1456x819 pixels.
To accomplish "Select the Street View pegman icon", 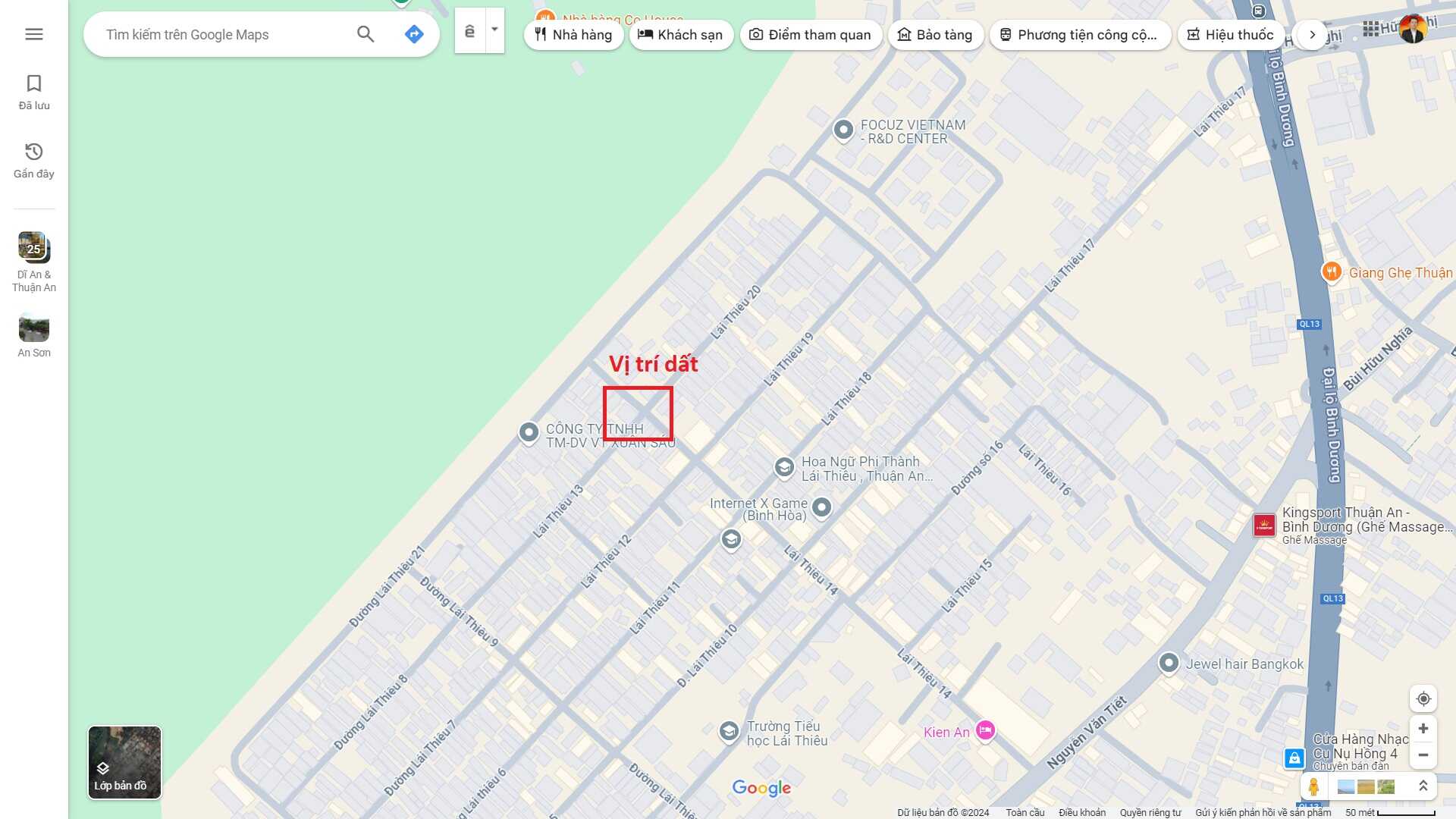I will click(x=1314, y=786).
